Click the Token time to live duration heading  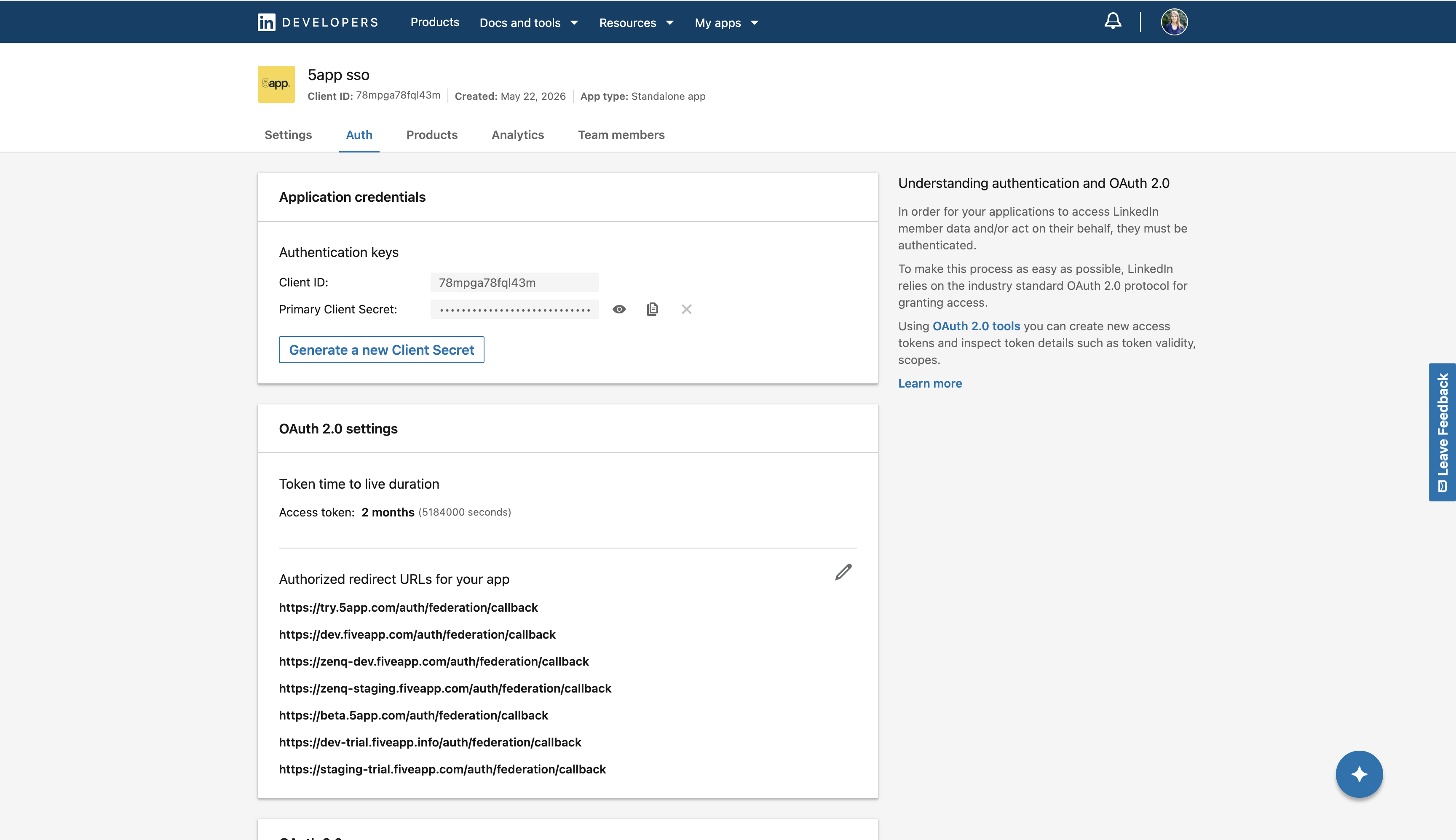(x=359, y=484)
